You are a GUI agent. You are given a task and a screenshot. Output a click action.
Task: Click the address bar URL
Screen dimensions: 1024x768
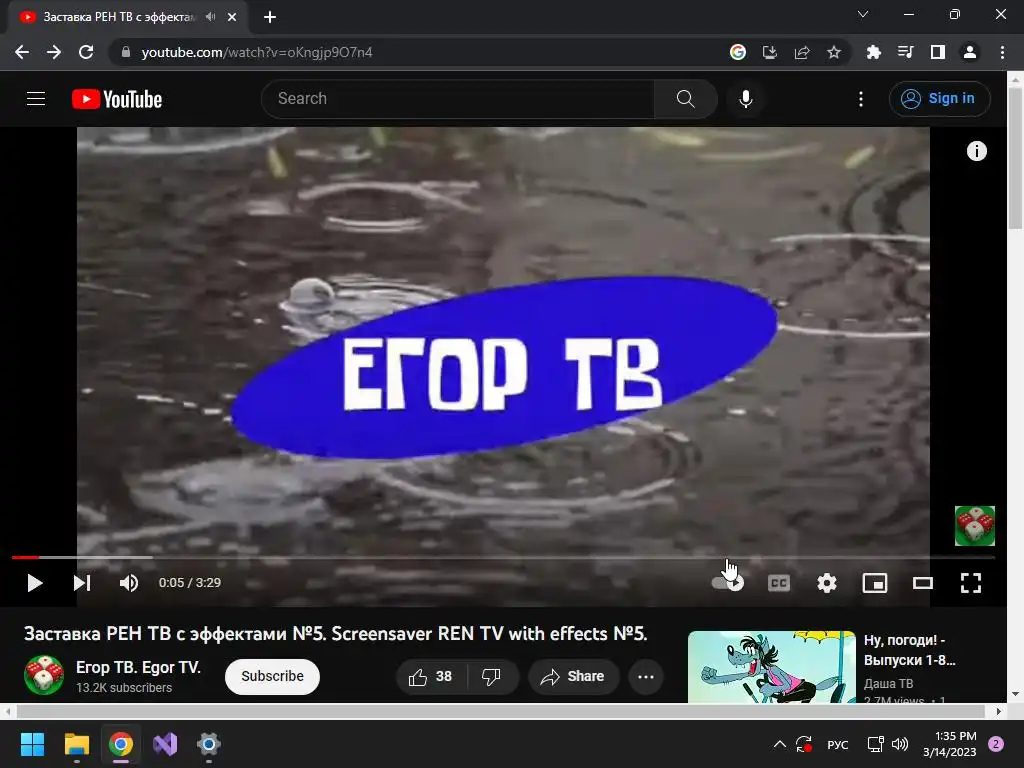pyautogui.click(x=257, y=52)
